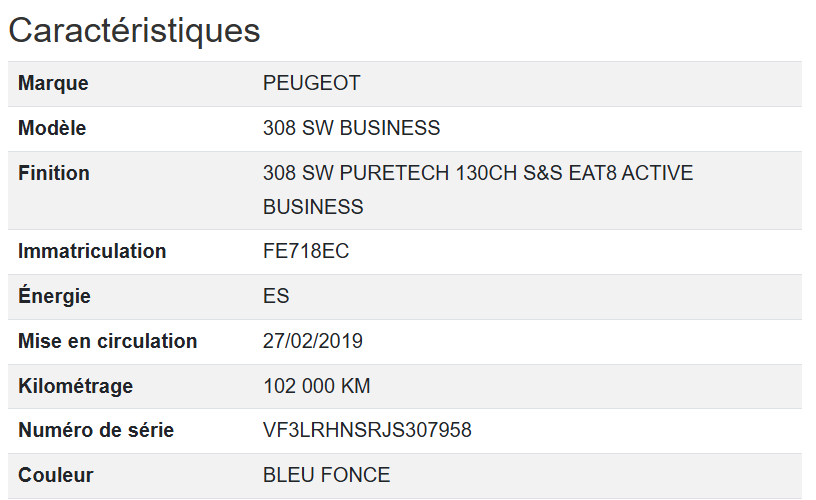This screenshot has height=500, width=816.
Task: Select the BLEU FONCE color value
Action: 326,475
